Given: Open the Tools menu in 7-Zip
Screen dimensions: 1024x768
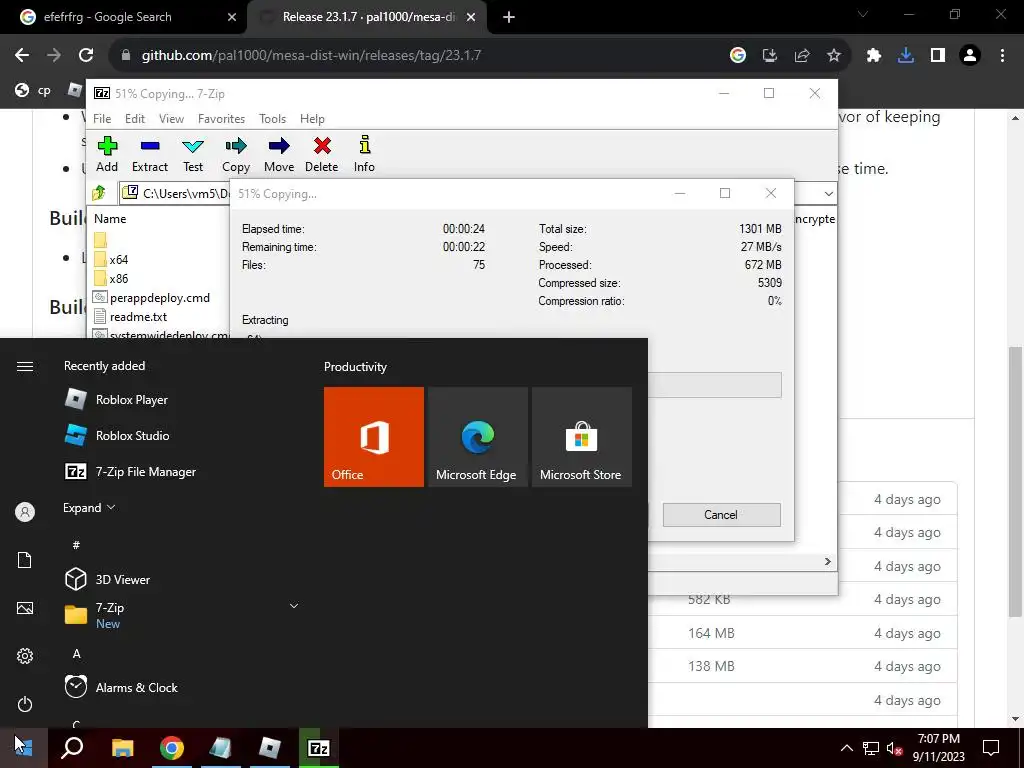Looking at the screenshot, I should point(272,119).
